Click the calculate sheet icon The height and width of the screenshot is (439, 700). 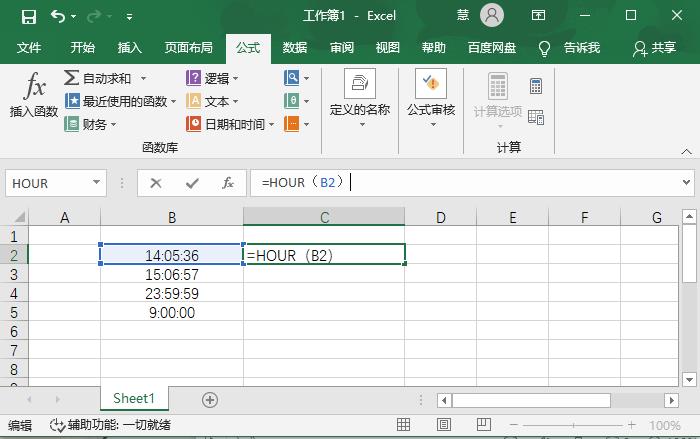point(536,117)
